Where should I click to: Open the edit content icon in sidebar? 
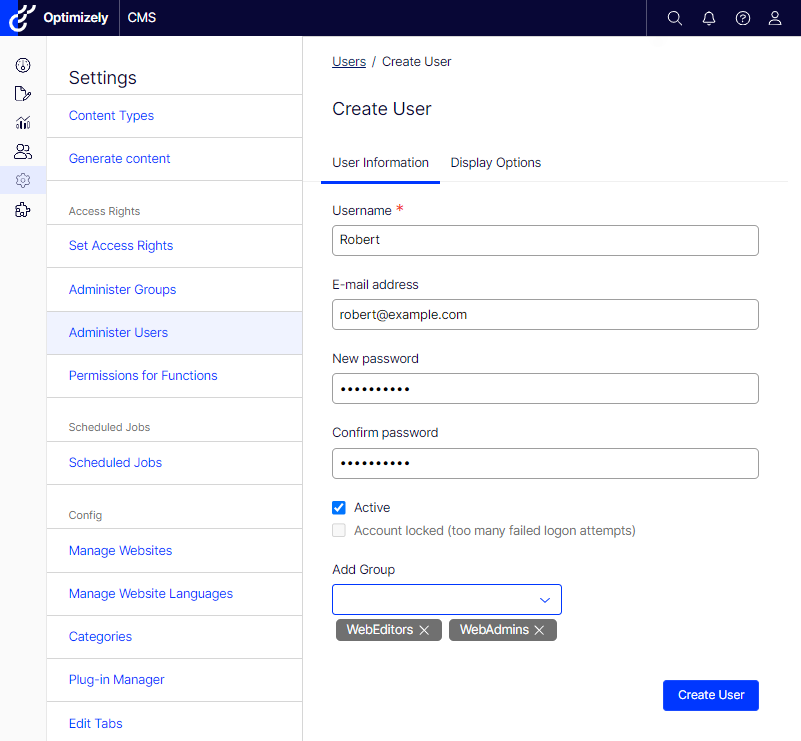click(x=23, y=94)
